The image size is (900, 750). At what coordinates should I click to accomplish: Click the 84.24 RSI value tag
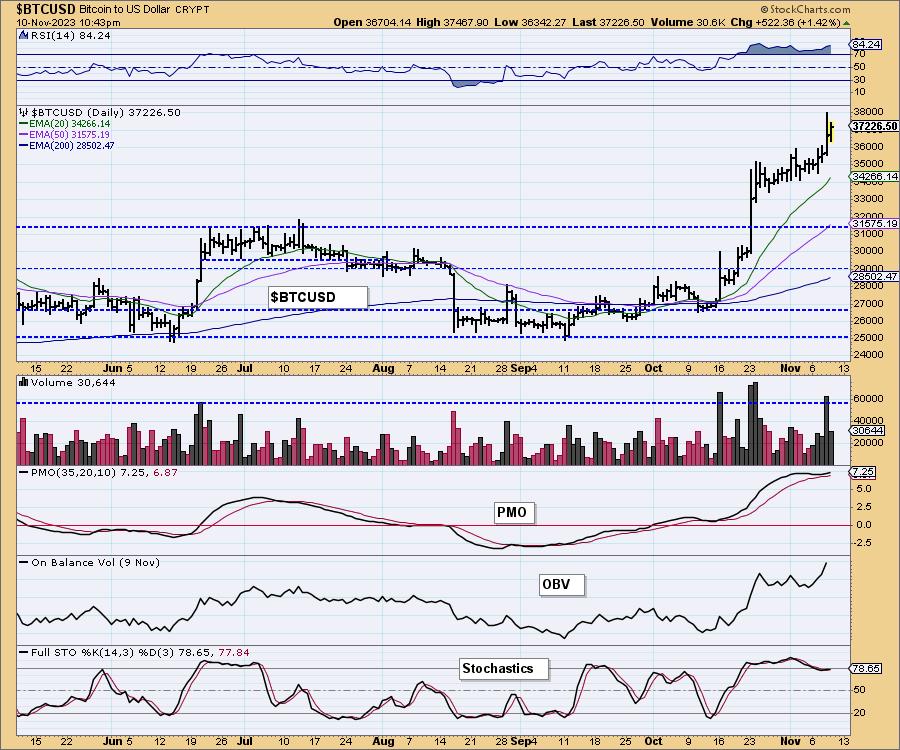(x=866, y=44)
